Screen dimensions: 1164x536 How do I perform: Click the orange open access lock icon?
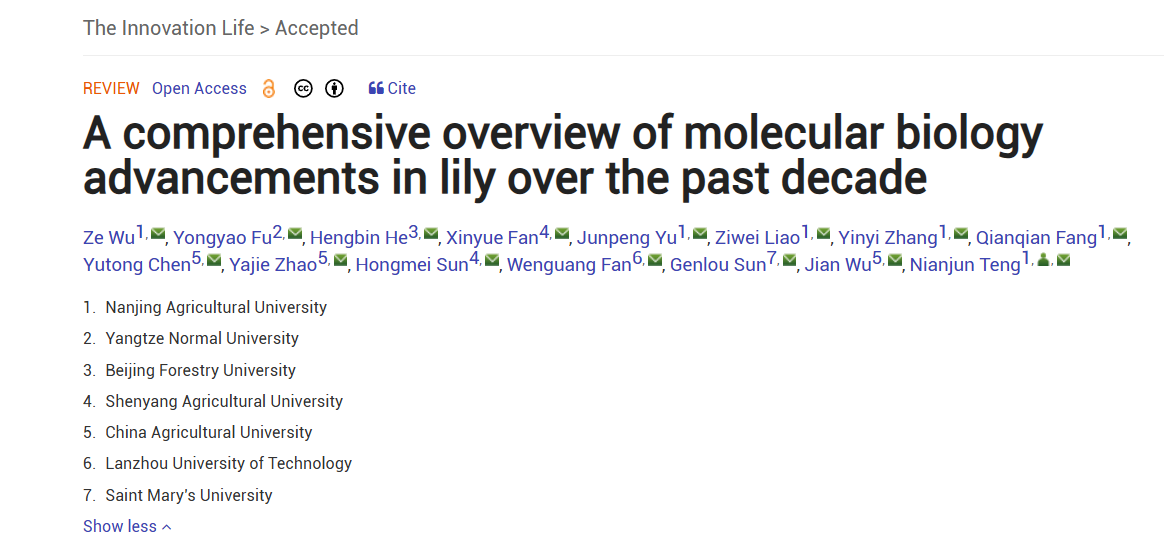point(268,89)
